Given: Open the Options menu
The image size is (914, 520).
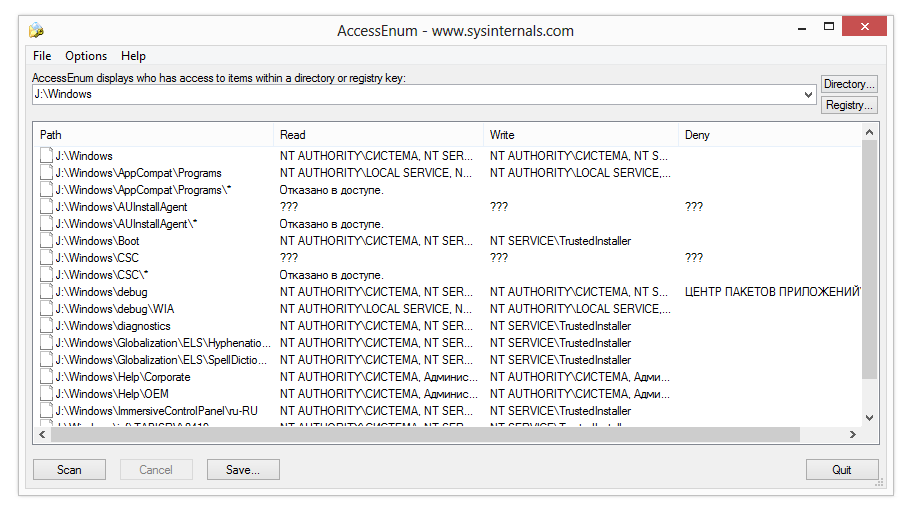Looking at the screenshot, I should [86, 56].
